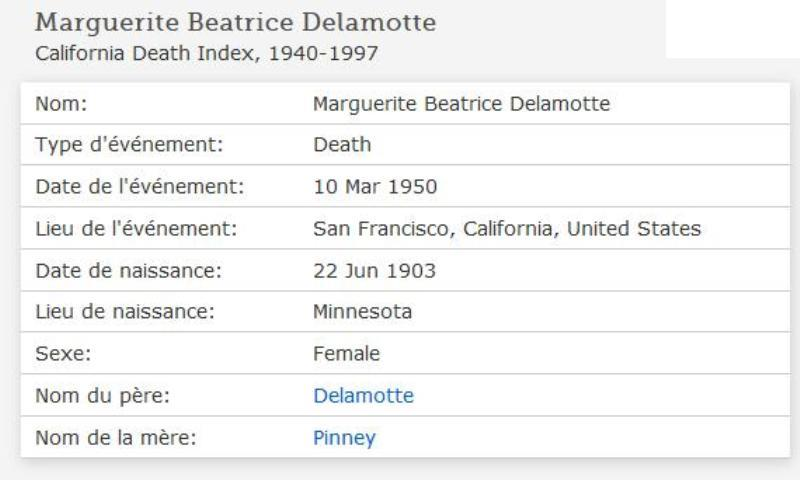Image resolution: width=800 pixels, height=480 pixels.
Task: Select the "Lieu de l'événement:" label
Action: click(135, 229)
